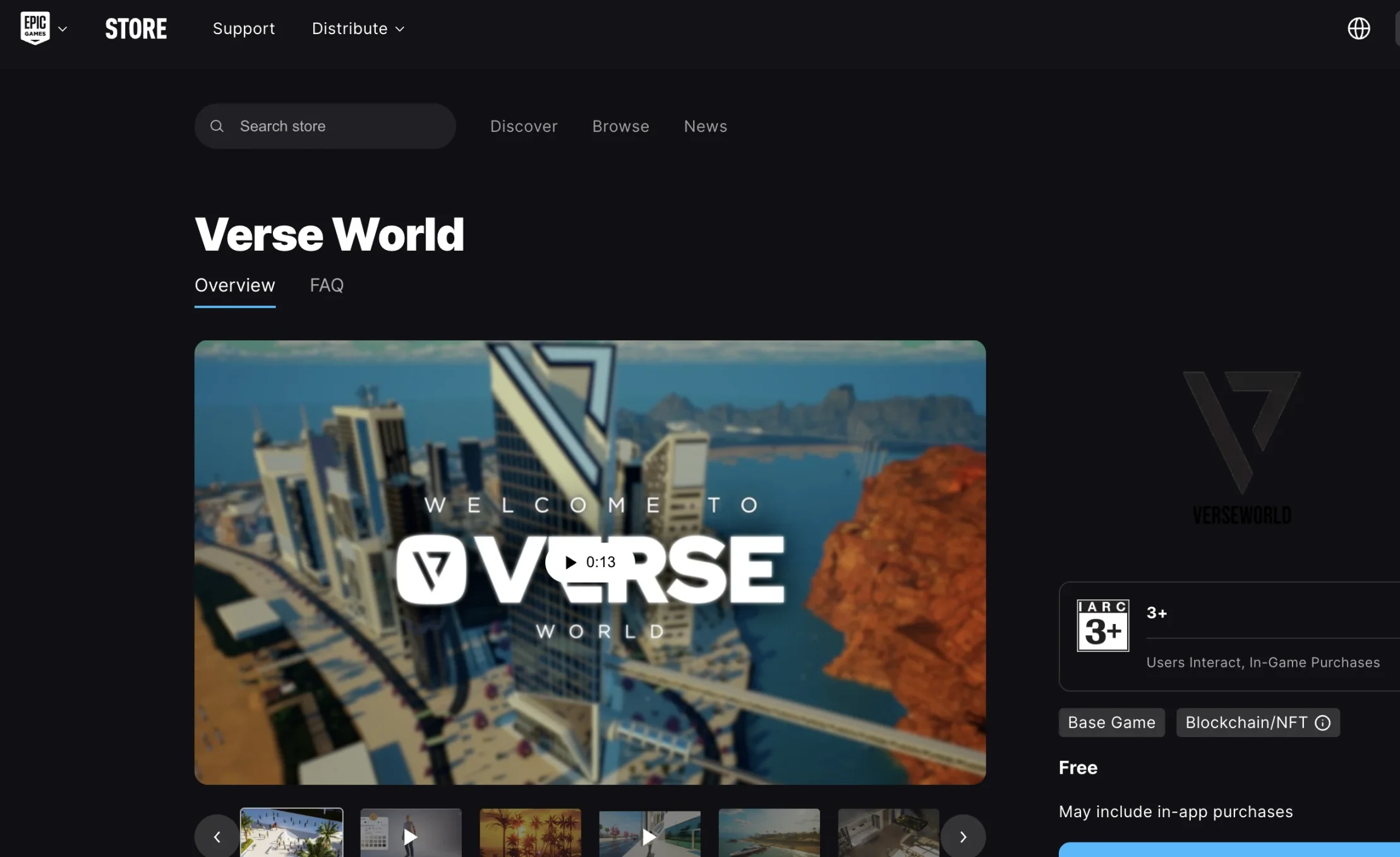Open the language globe icon
Screen dimensions: 1400x857
coord(1358,28)
